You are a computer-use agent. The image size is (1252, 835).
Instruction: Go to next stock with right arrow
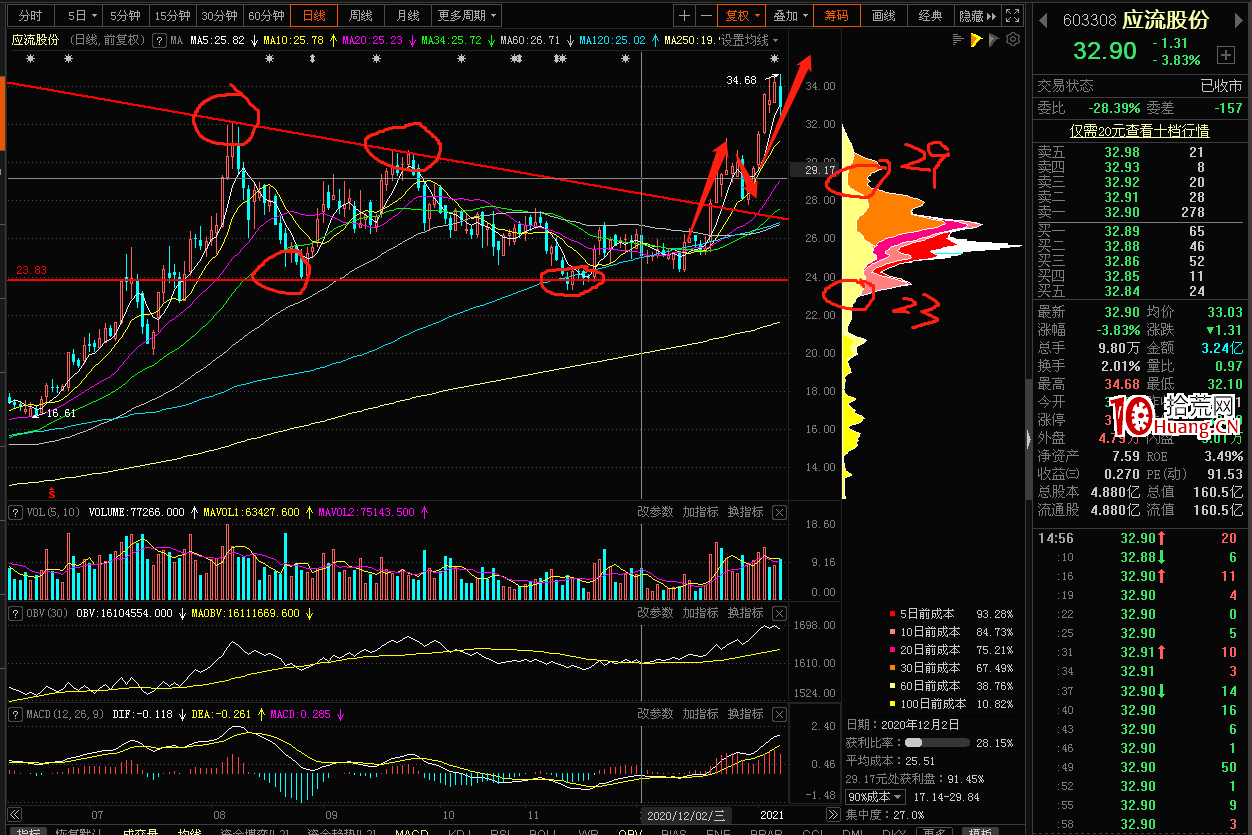click(x=1237, y=19)
